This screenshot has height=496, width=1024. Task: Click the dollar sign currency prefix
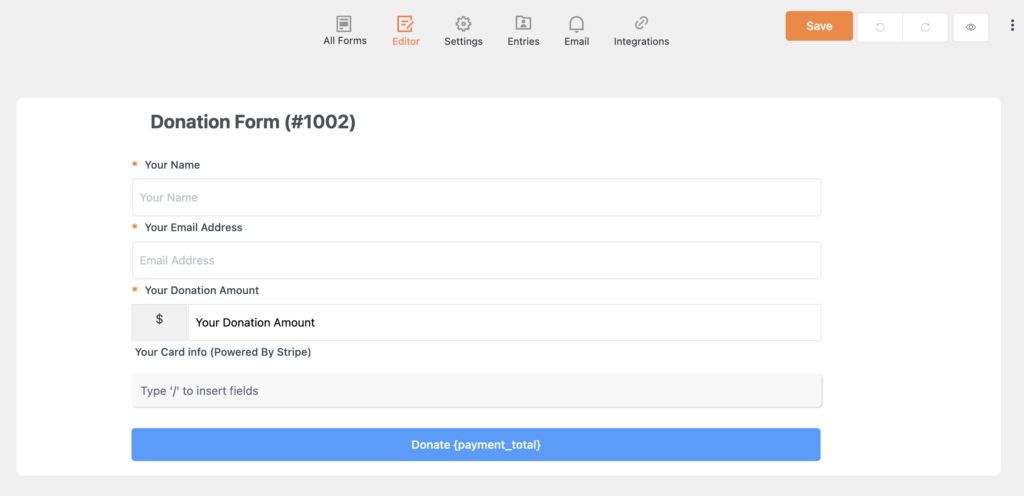point(159,322)
